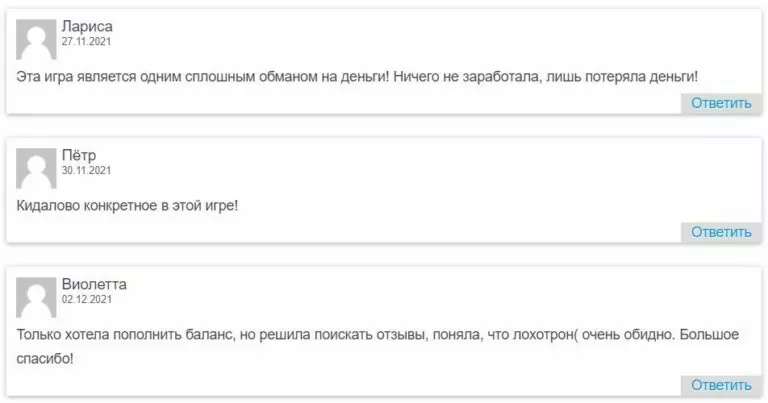Click the word "спасибо!" ending Виолетта's comment
Viewport: 768px width, 403px height.
pyautogui.click(x=45, y=358)
